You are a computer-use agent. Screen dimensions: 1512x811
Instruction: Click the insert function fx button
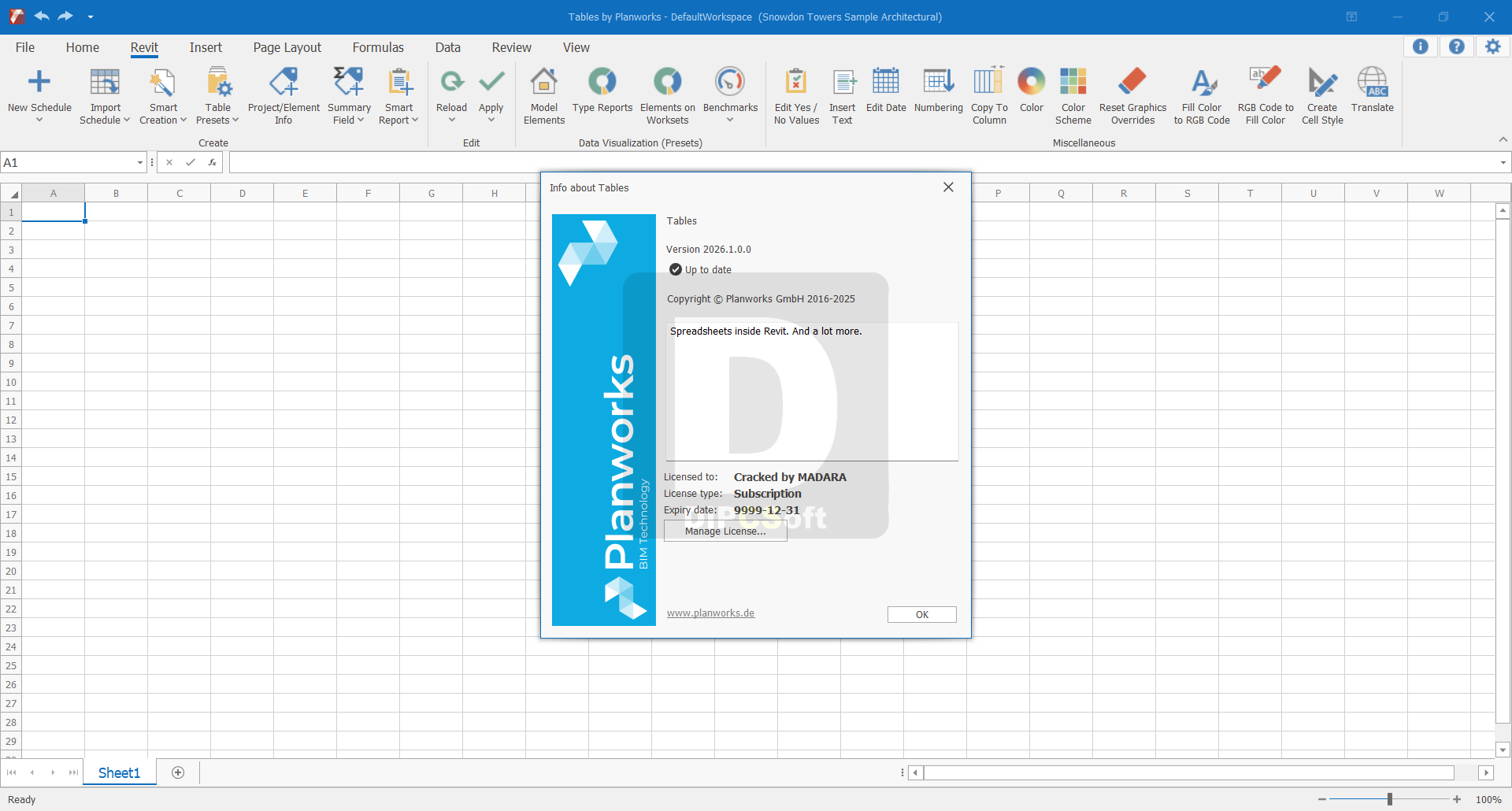[212, 163]
